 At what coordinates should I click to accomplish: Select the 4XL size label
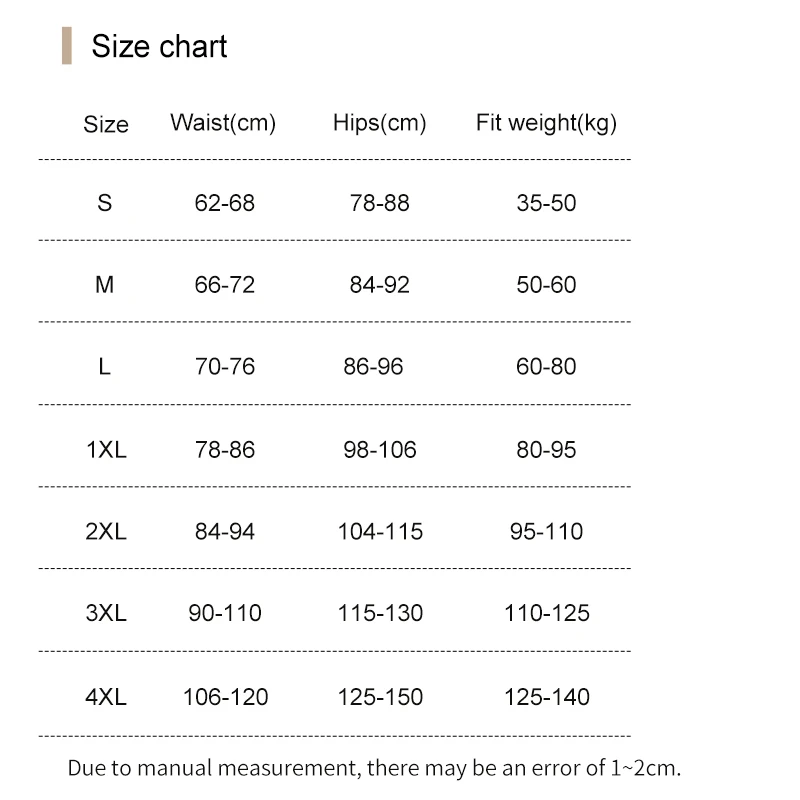(106, 697)
